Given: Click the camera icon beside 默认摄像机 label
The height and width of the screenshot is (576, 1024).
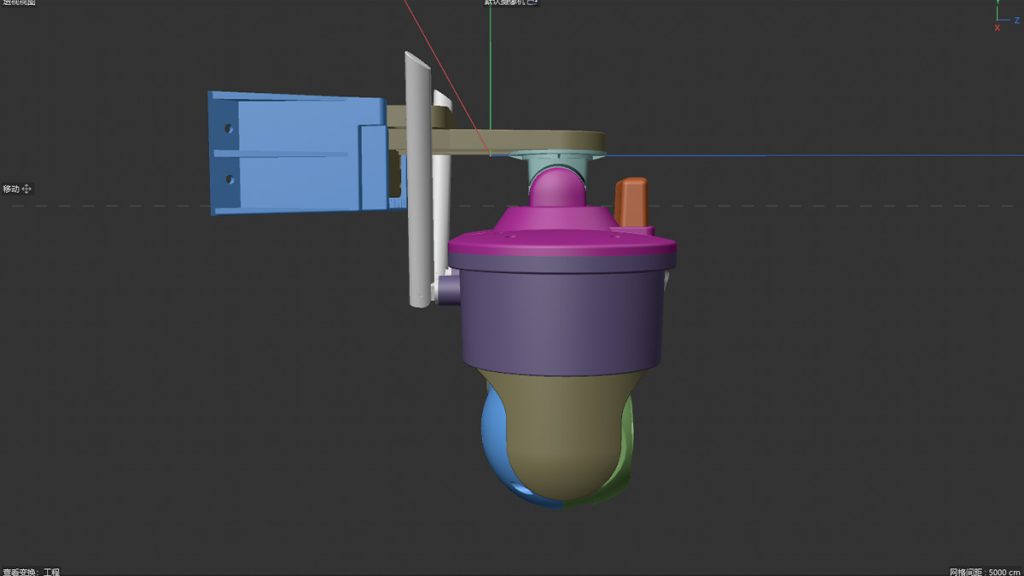Looking at the screenshot, I should pos(532,3).
